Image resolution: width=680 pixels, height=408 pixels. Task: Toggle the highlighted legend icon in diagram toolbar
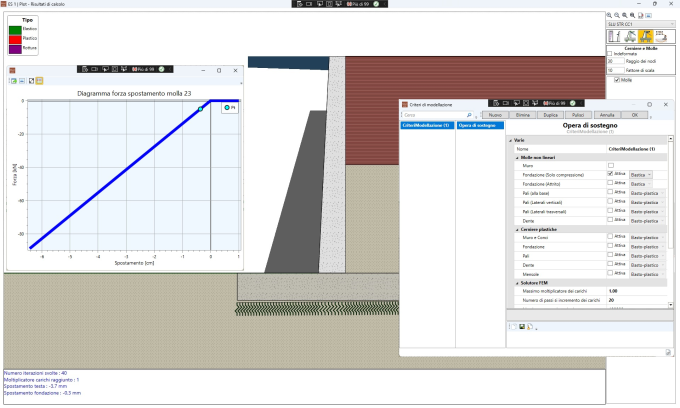(x=39, y=81)
